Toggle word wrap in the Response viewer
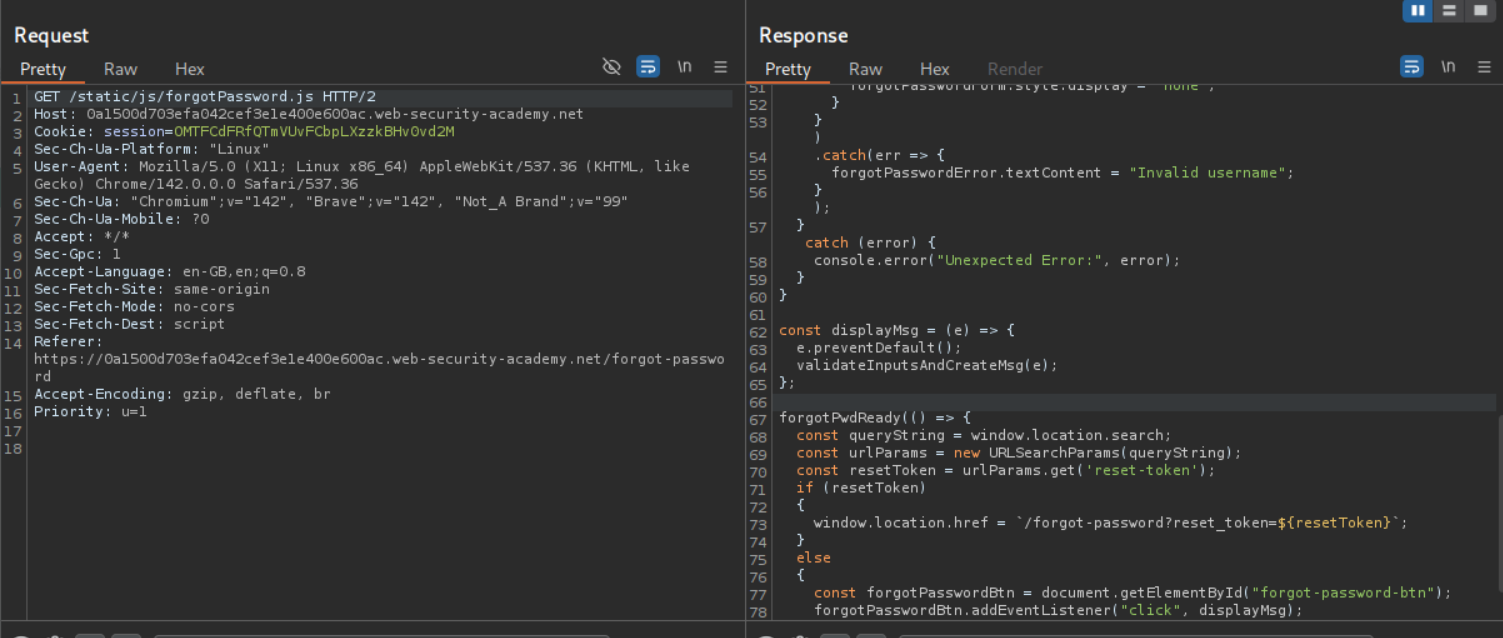The width and height of the screenshot is (1503, 638). 1411,67
